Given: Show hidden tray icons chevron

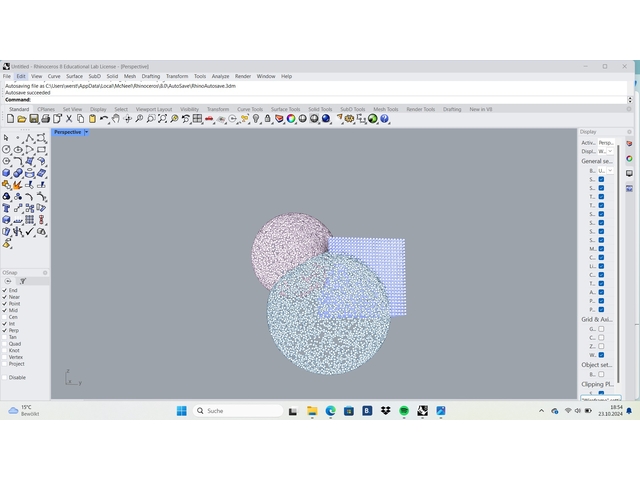Looking at the screenshot, I should pos(542,411).
